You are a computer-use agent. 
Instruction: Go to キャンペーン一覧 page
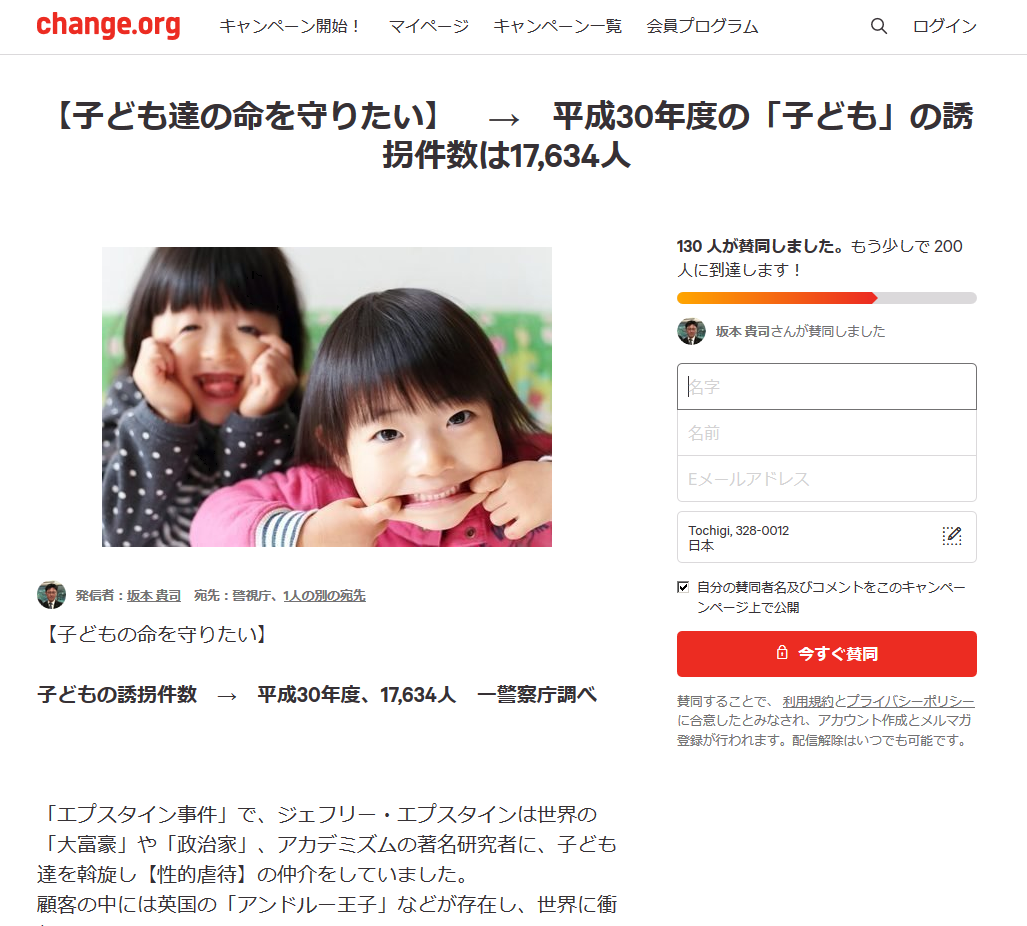[557, 26]
